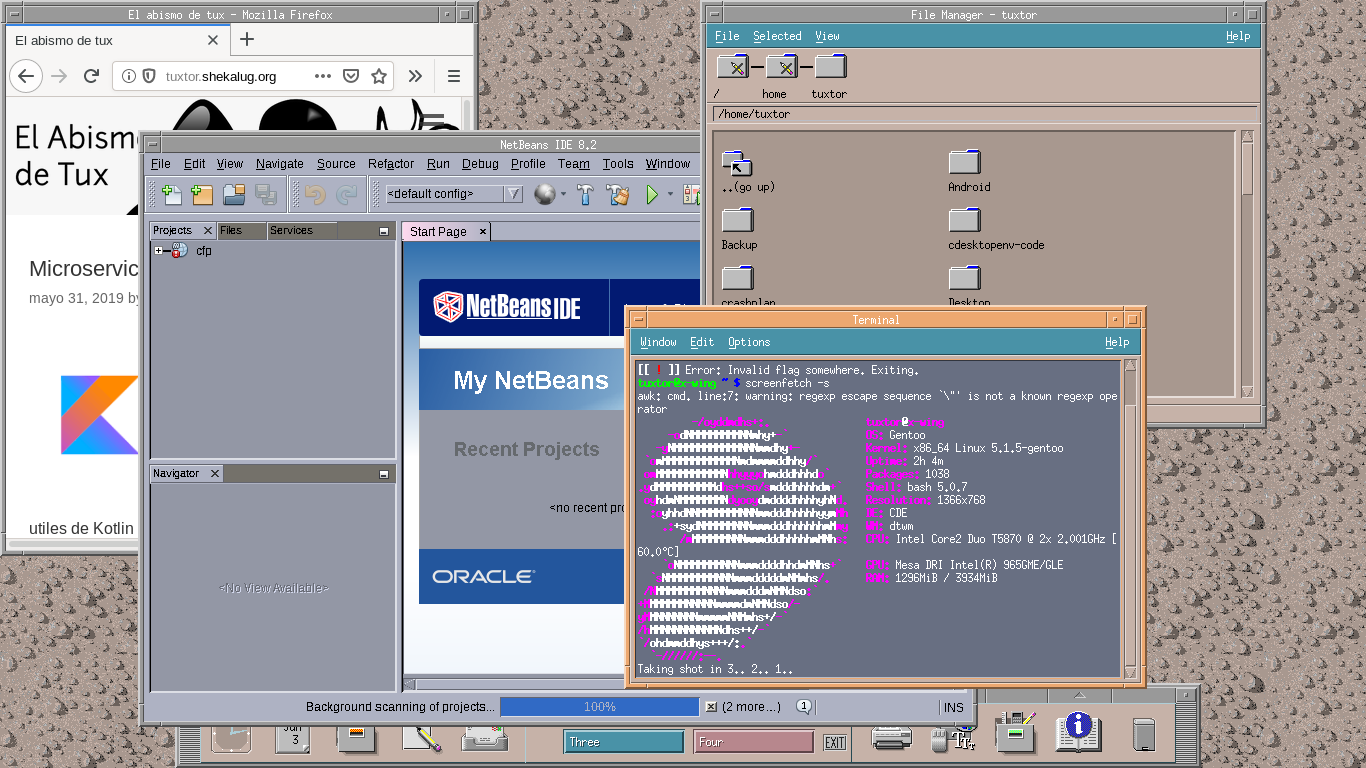Open the cdesktopenv-code folder
The width and height of the screenshot is (1366, 768).
pos(965,221)
